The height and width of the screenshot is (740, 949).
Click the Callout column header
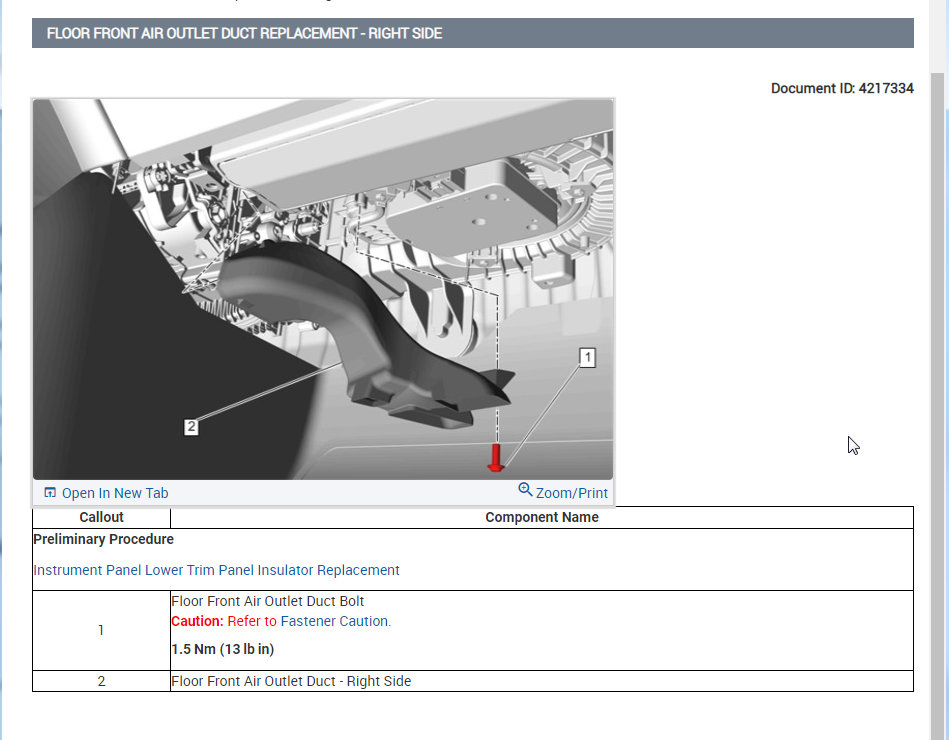(x=101, y=517)
